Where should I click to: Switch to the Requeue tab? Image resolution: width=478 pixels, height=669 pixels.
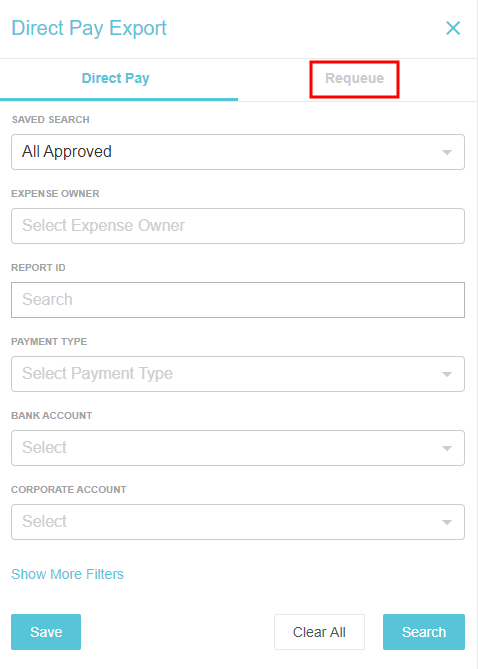354,79
